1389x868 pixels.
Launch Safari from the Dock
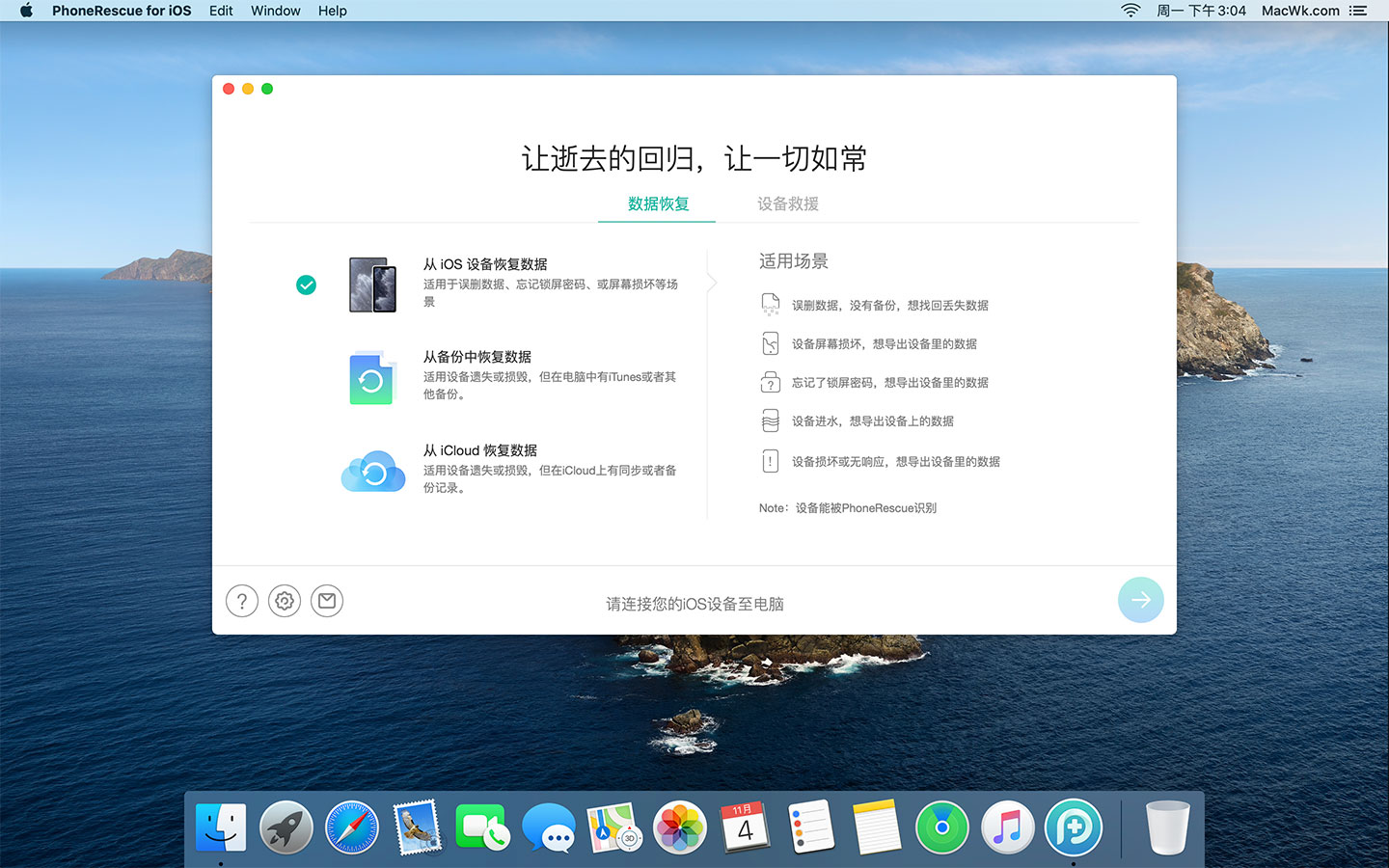point(352,827)
